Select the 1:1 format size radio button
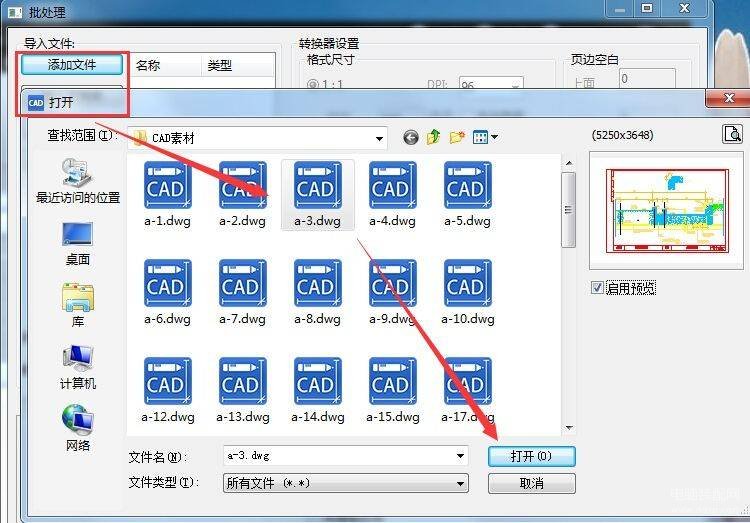The height and width of the screenshot is (523, 750). (313, 84)
